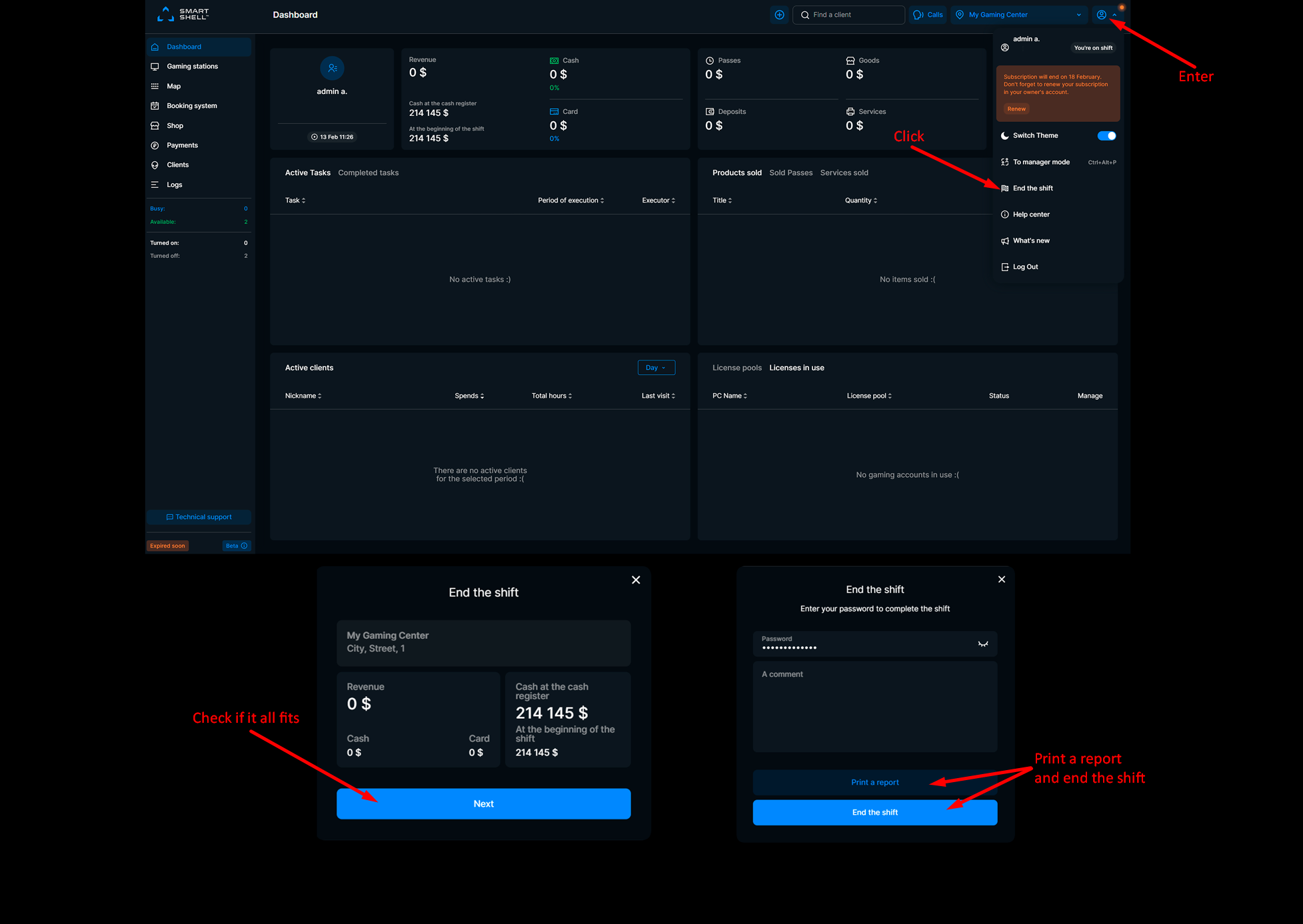Click What's new megaphone icon

click(1005, 241)
